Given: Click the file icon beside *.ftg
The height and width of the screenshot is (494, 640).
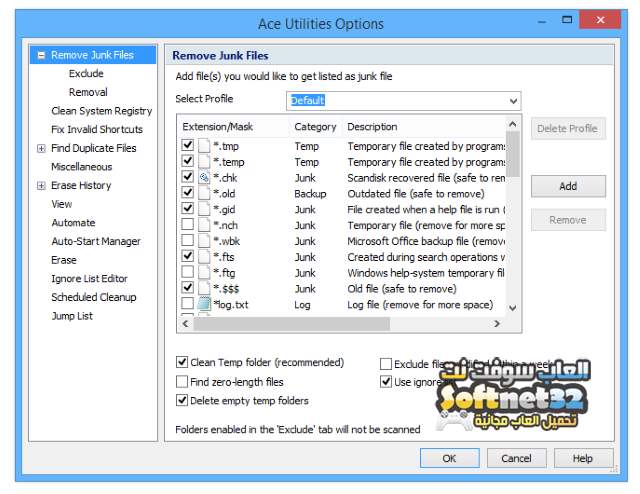Looking at the screenshot, I should [x=204, y=272].
